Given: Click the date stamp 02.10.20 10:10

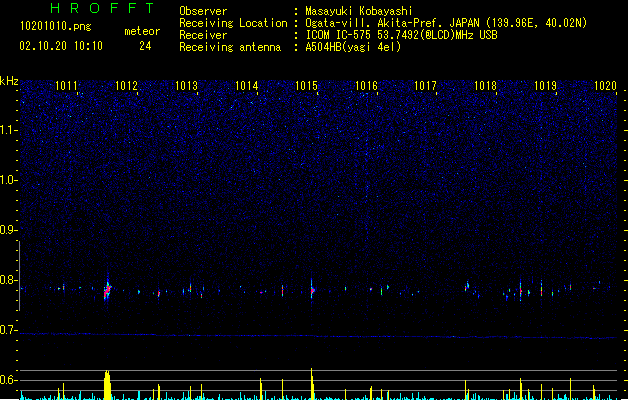Looking at the screenshot, I should [61, 46].
